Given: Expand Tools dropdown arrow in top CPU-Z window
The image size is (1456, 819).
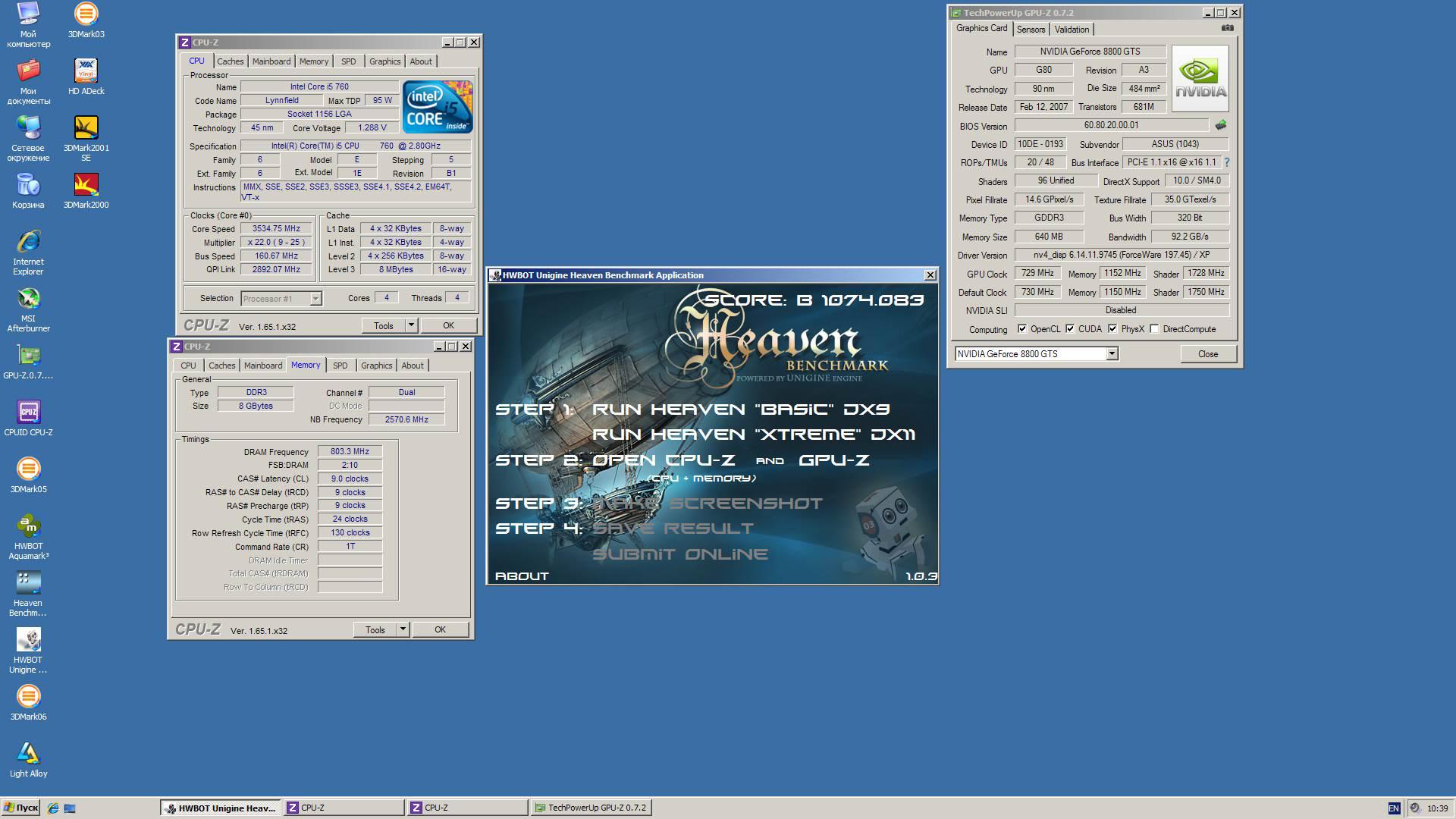Looking at the screenshot, I should [411, 325].
